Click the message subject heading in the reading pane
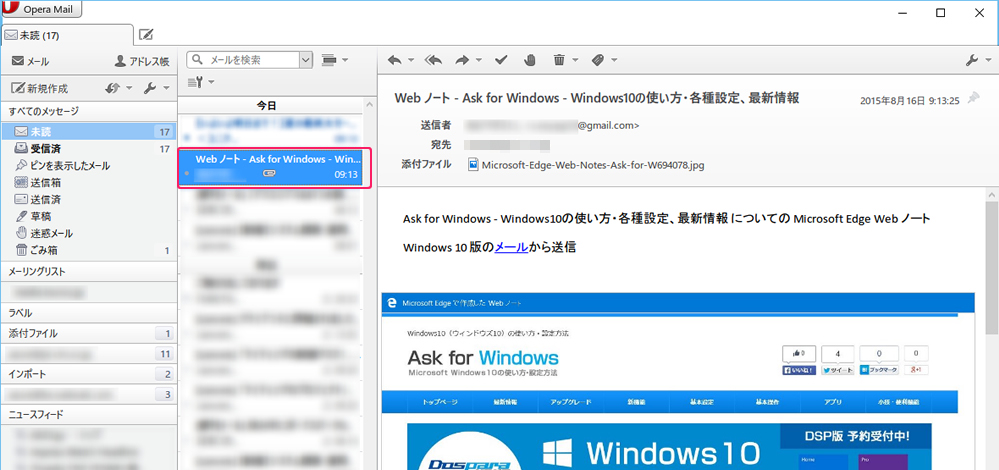 597,98
